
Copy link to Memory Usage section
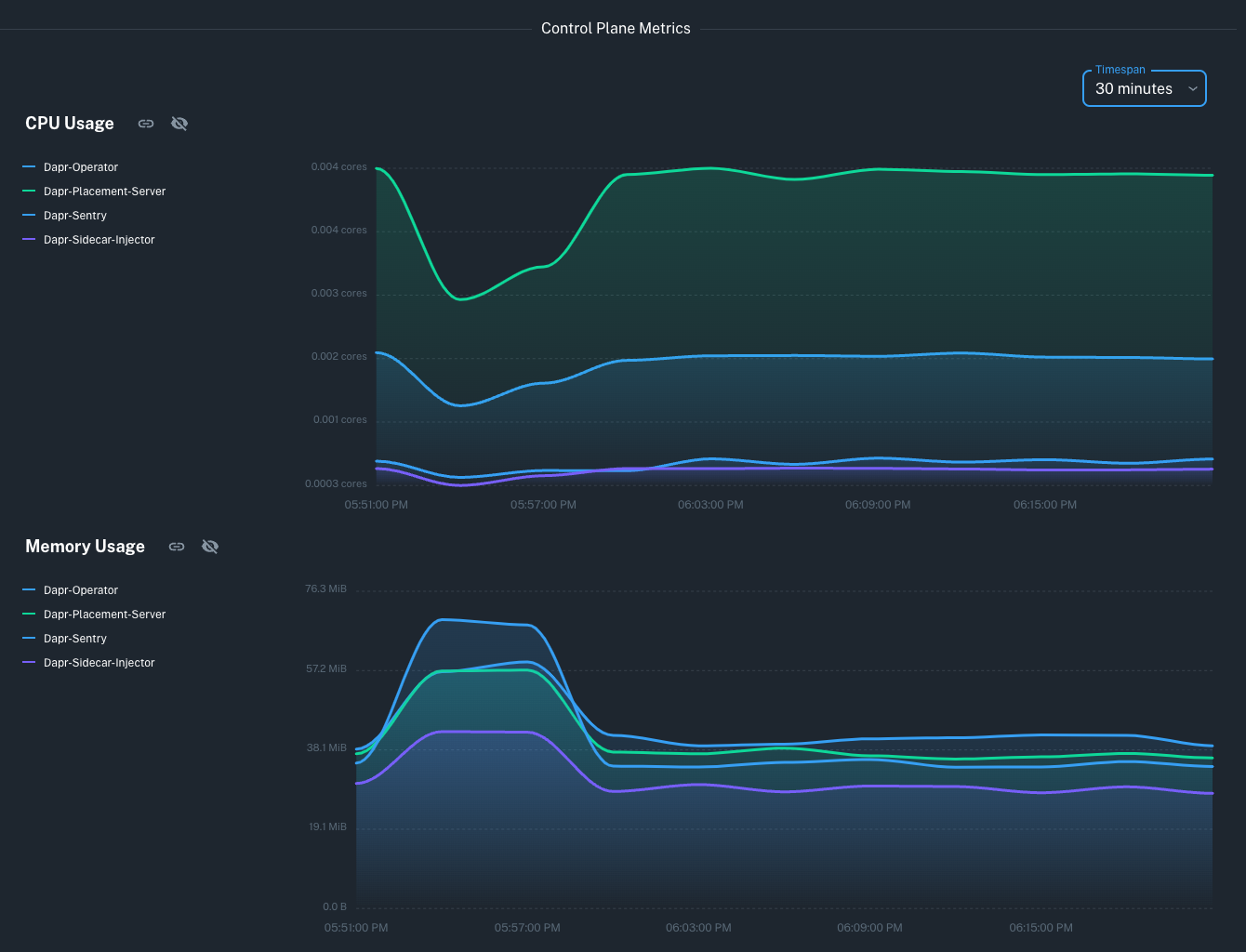177,547
